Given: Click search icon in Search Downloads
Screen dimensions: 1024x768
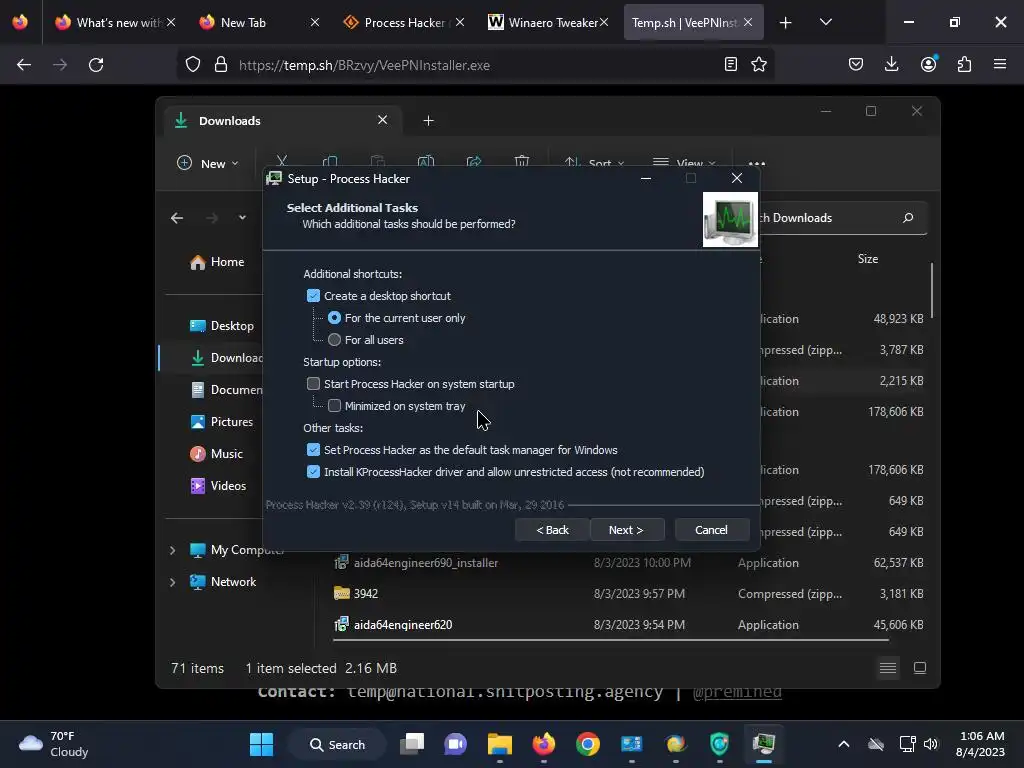Looking at the screenshot, I should [x=908, y=217].
